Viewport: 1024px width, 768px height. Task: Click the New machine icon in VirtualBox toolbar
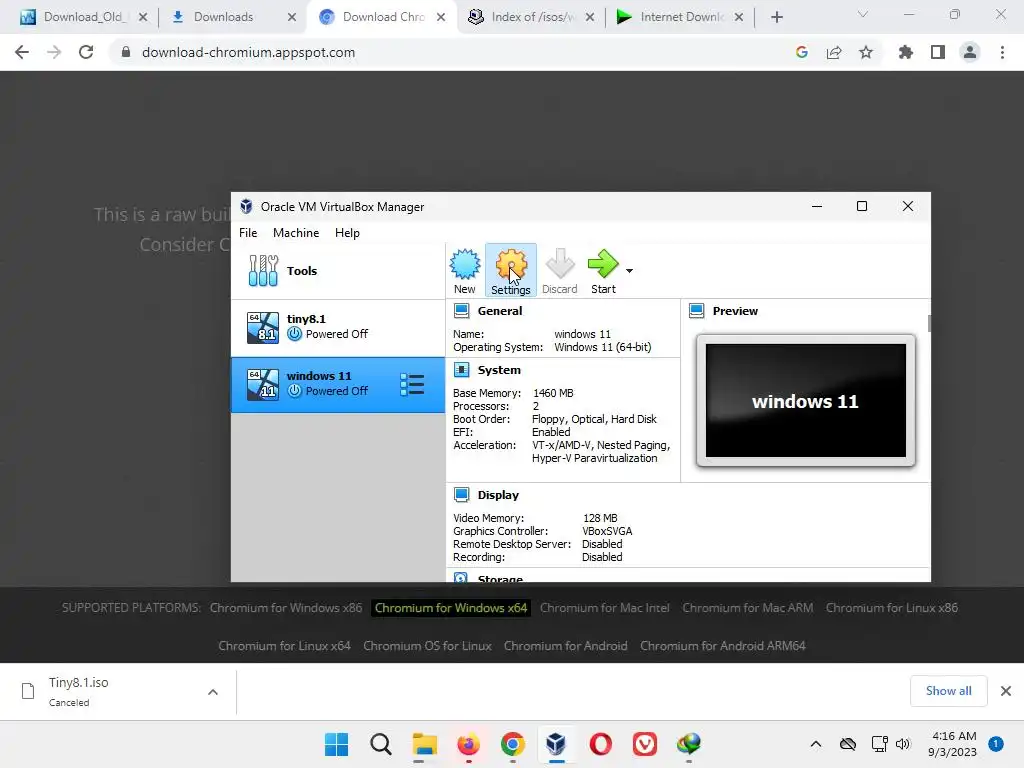pos(464,271)
